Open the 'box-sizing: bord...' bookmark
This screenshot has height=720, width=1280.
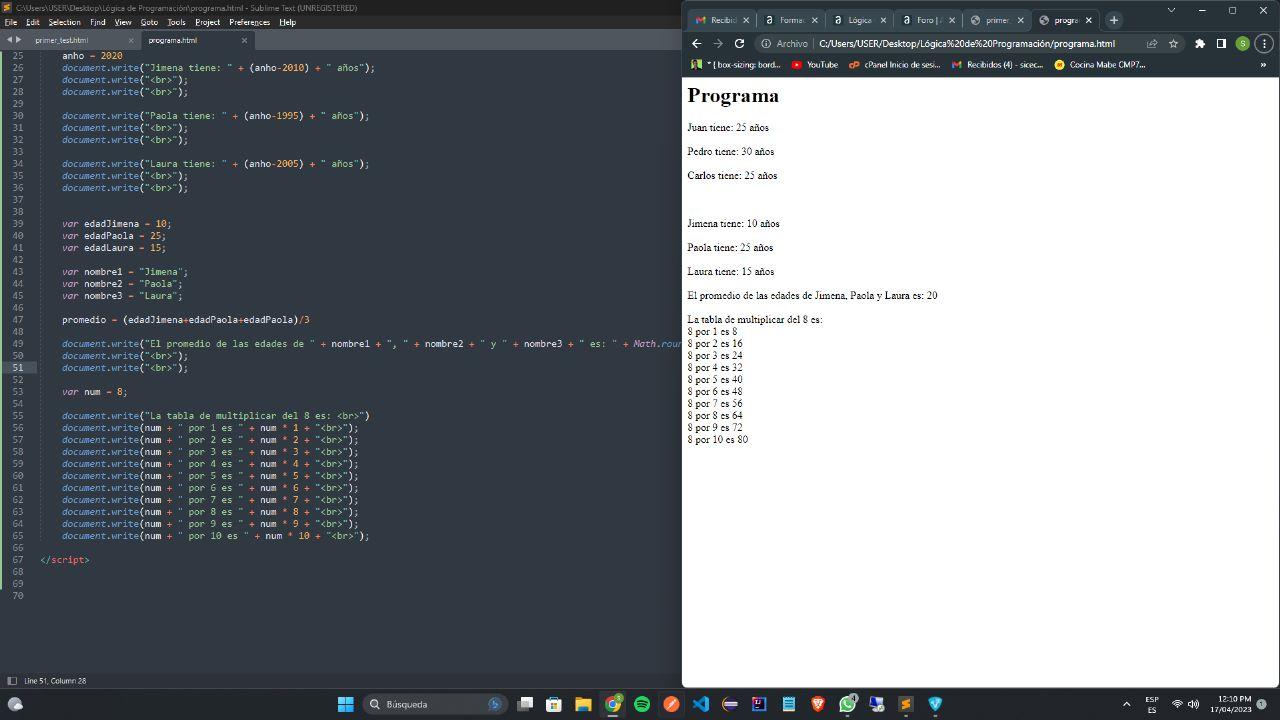[735, 64]
